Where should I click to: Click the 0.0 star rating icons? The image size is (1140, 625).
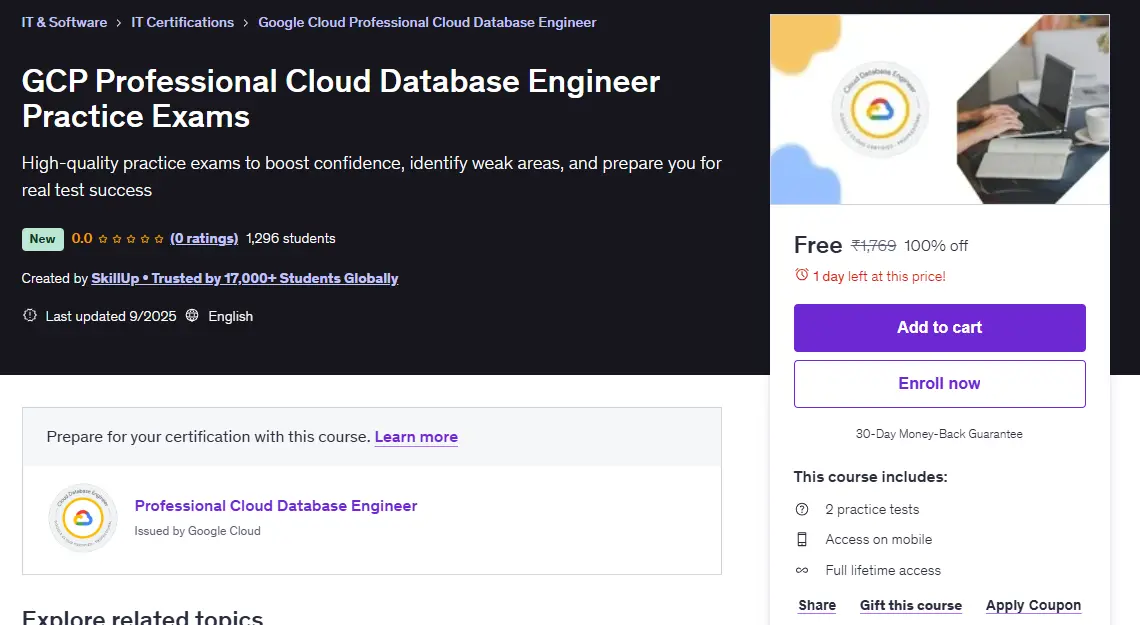131,238
